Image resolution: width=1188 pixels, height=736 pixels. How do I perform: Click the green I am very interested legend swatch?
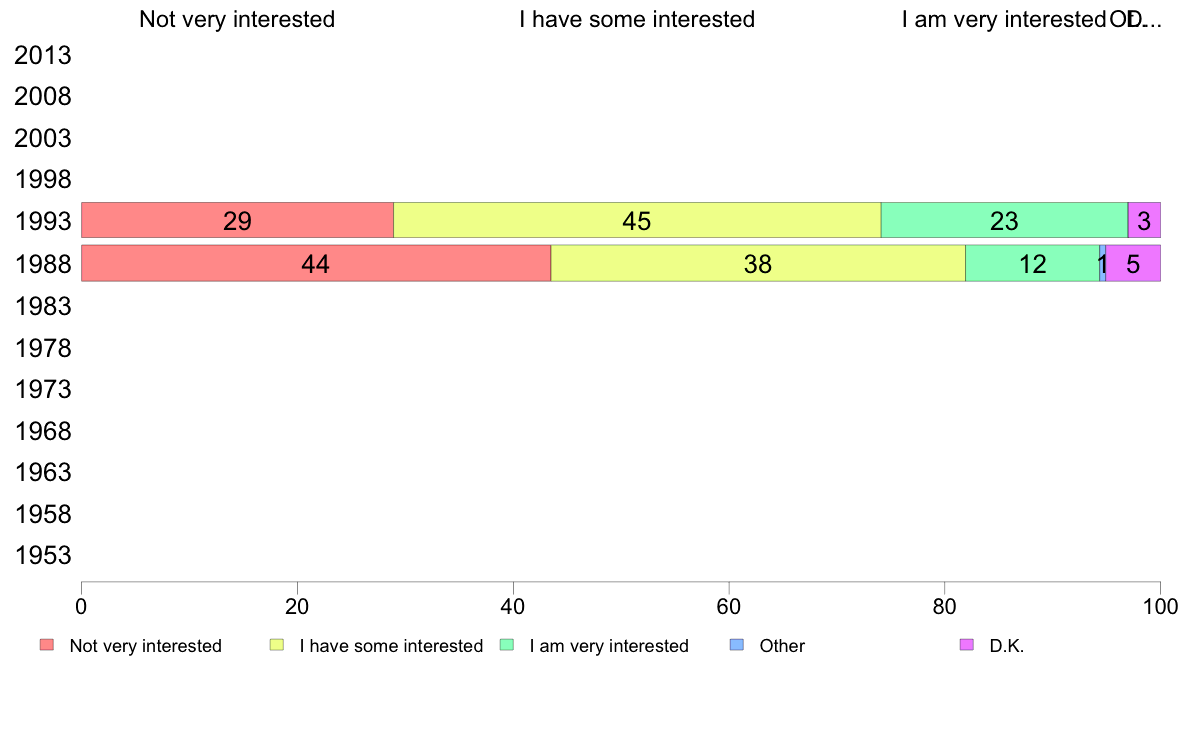click(507, 645)
